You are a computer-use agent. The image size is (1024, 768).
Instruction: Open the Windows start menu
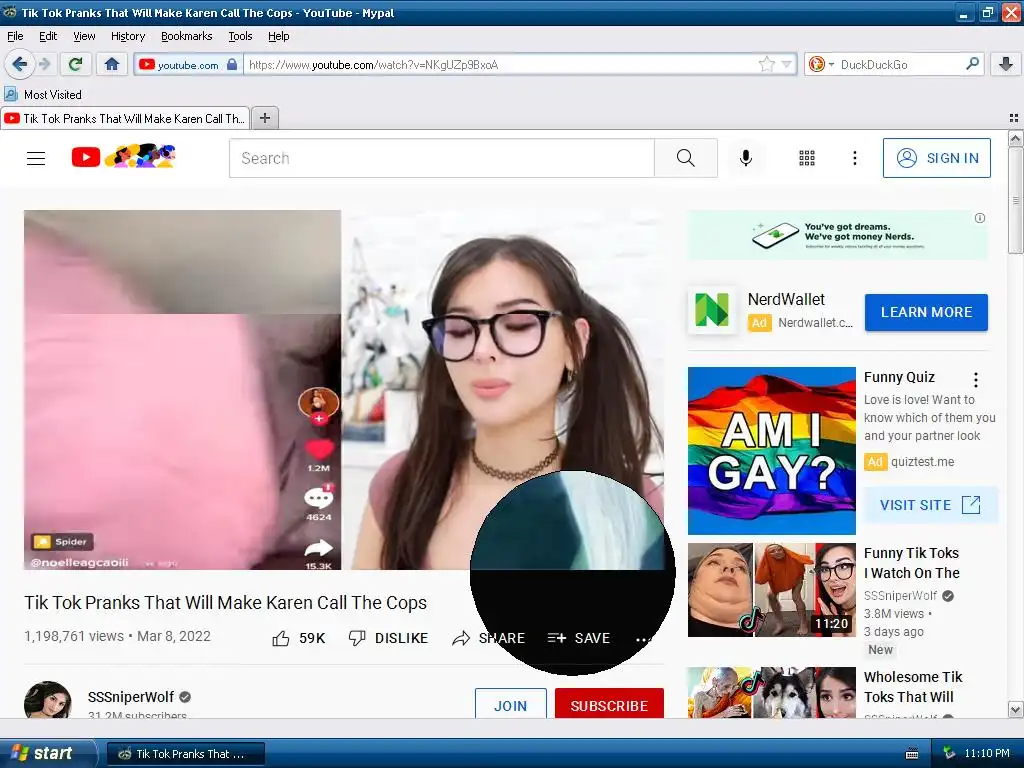tap(46, 753)
